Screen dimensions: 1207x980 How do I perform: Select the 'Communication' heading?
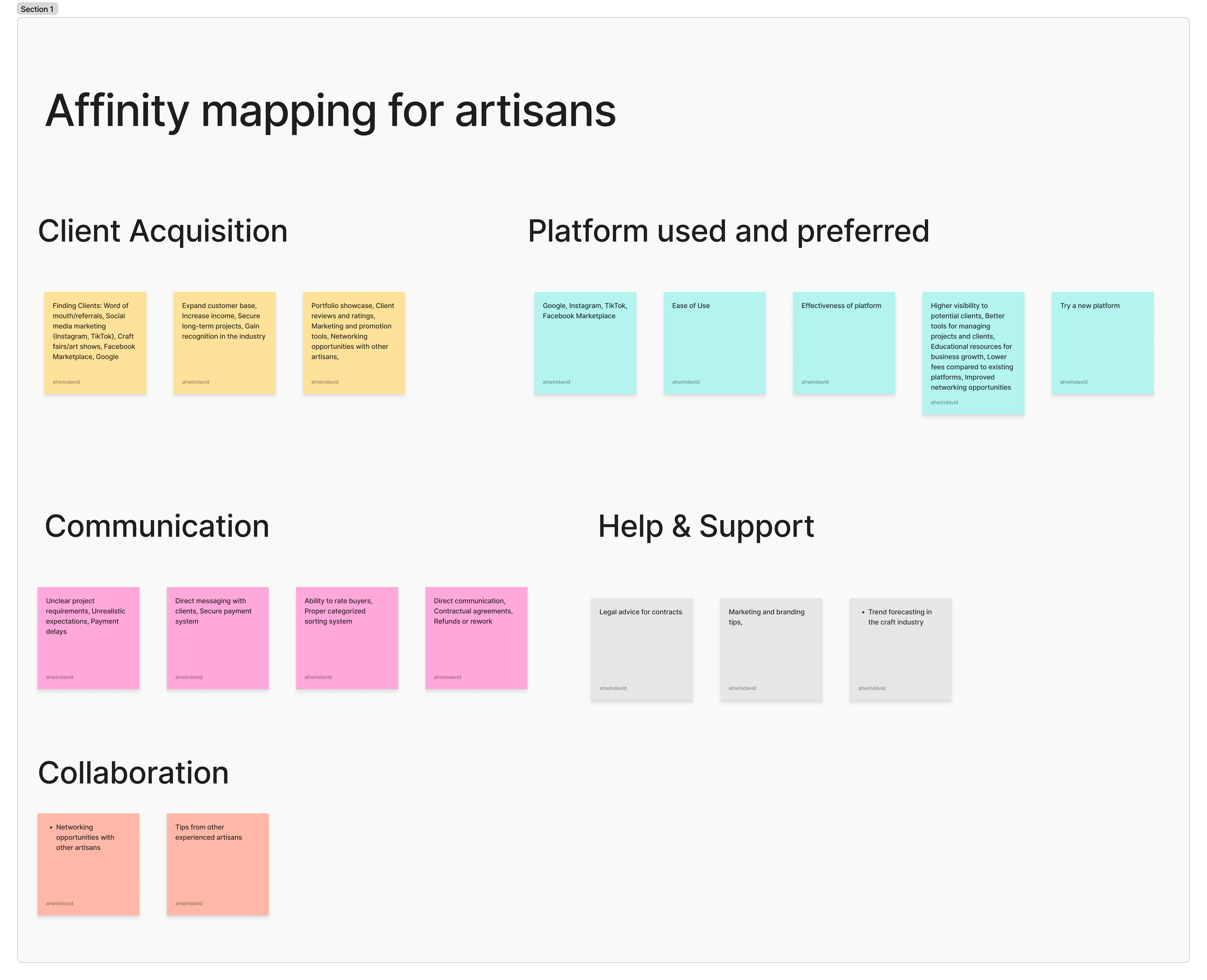click(x=157, y=526)
